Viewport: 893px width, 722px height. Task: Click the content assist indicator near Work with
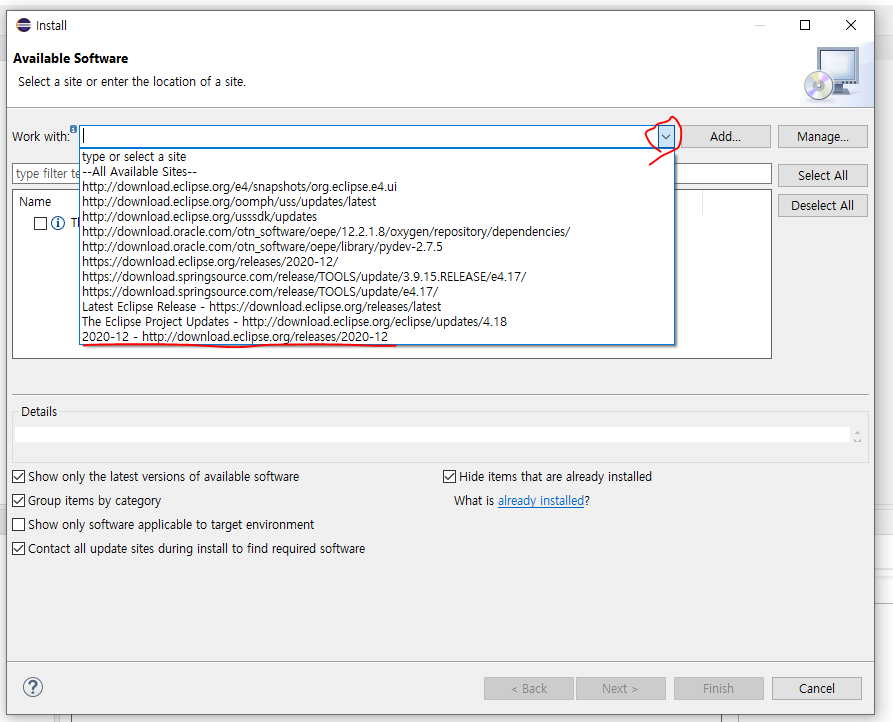click(73, 129)
